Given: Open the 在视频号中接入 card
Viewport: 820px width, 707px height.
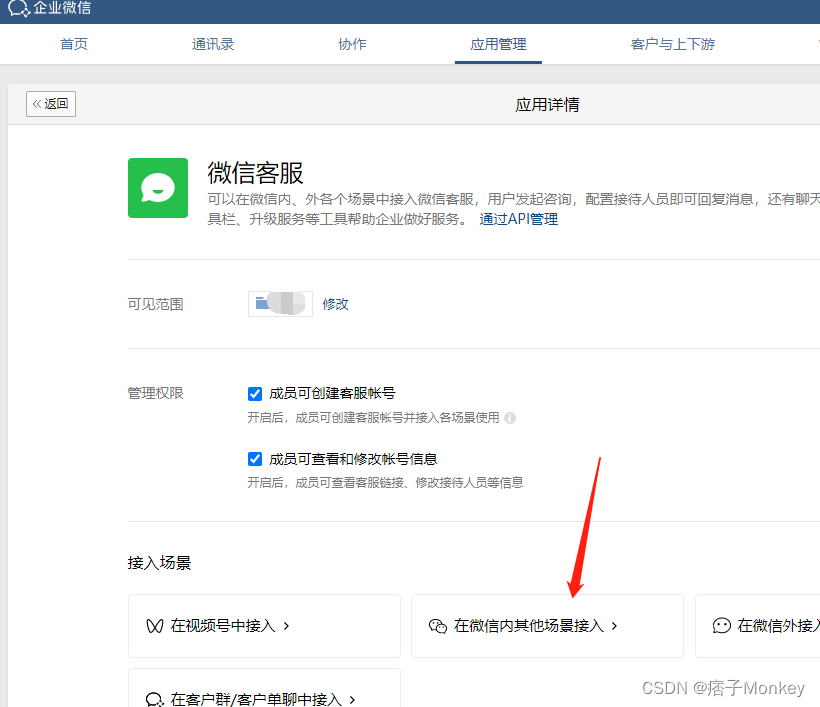Looking at the screenshot, I should (264, 626).
